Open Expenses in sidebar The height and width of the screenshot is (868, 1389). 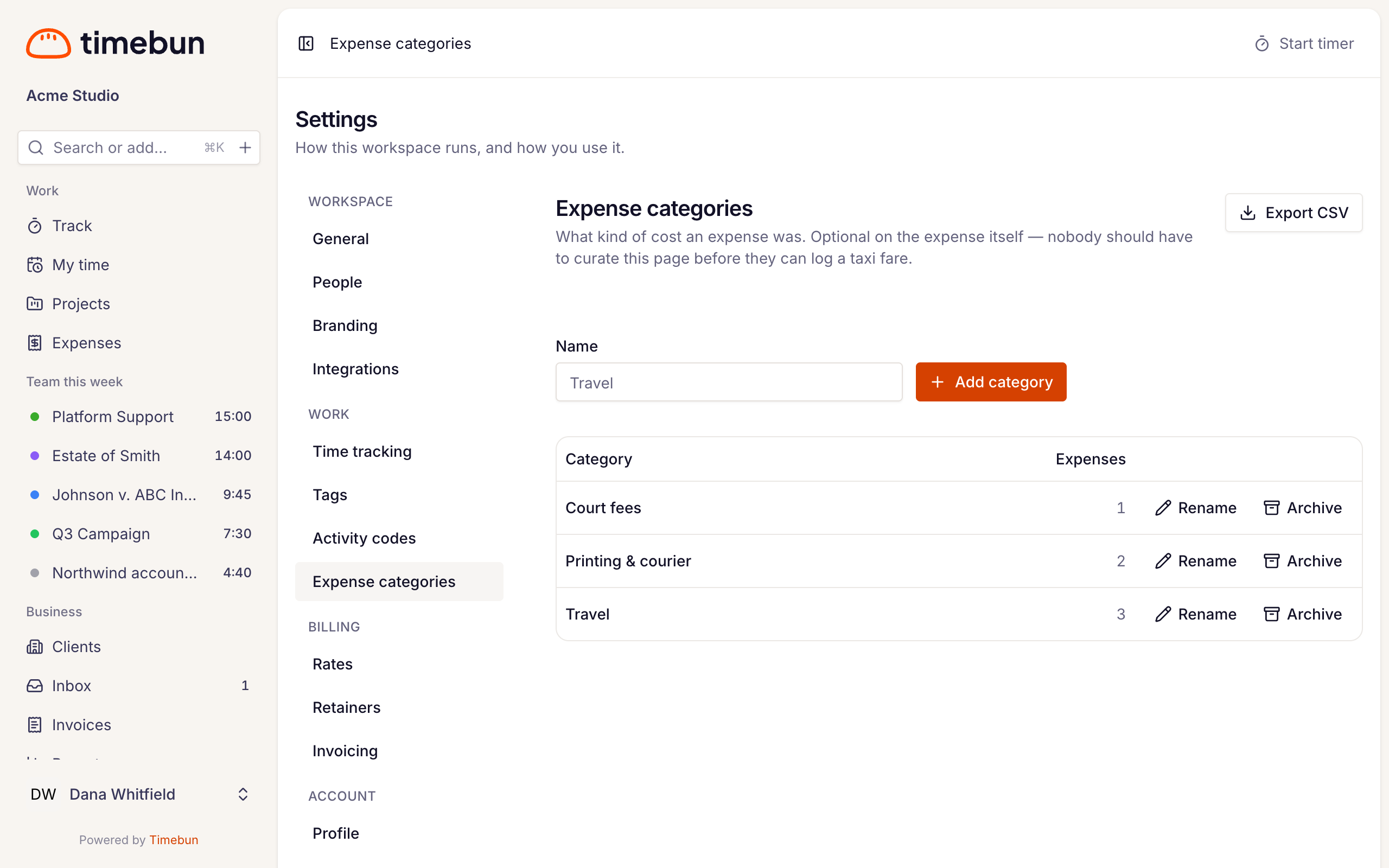pyautogui.click(x=139, y=343)
